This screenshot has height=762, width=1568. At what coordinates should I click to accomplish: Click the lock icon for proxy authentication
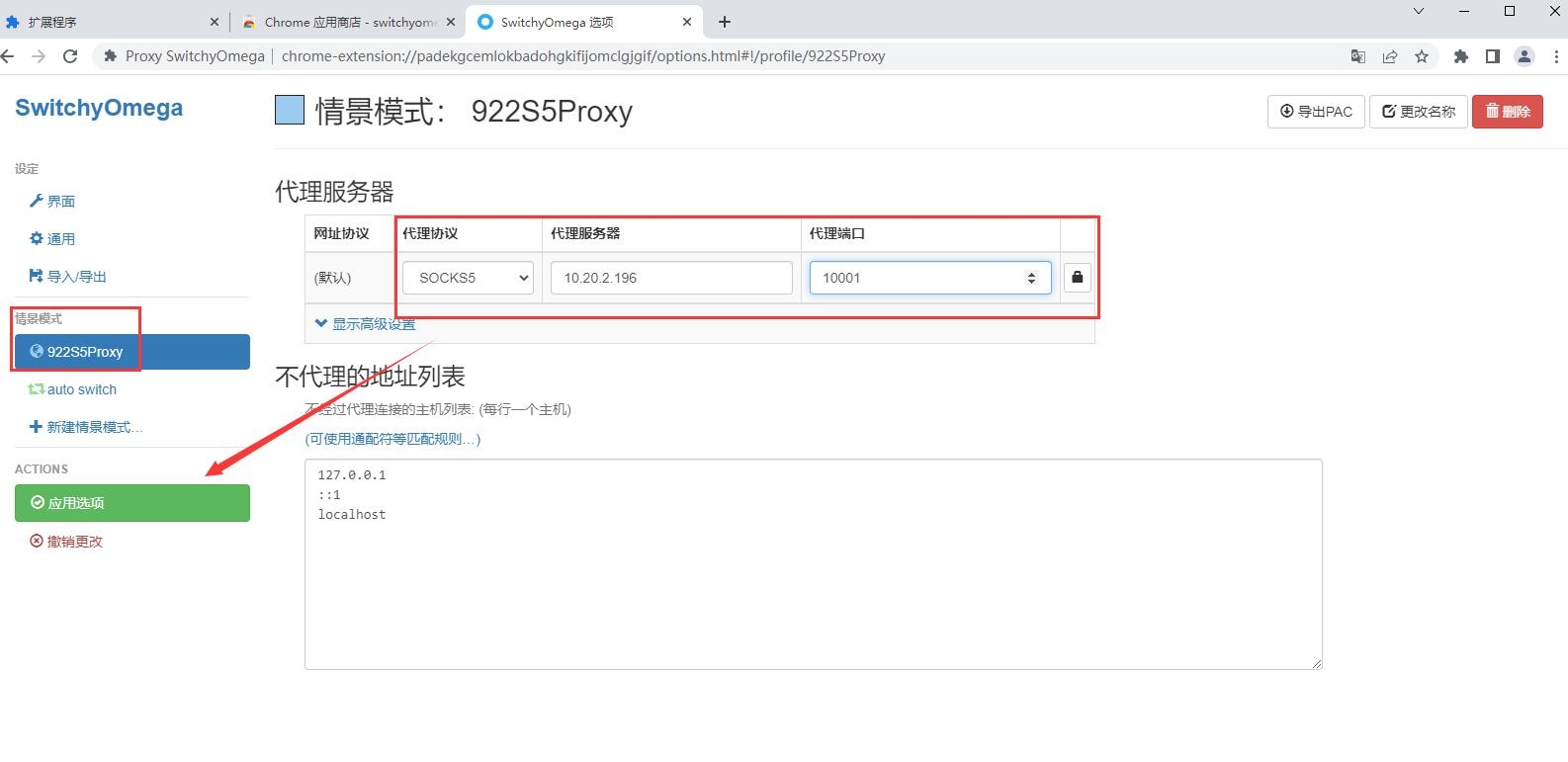click(1077, 278)
